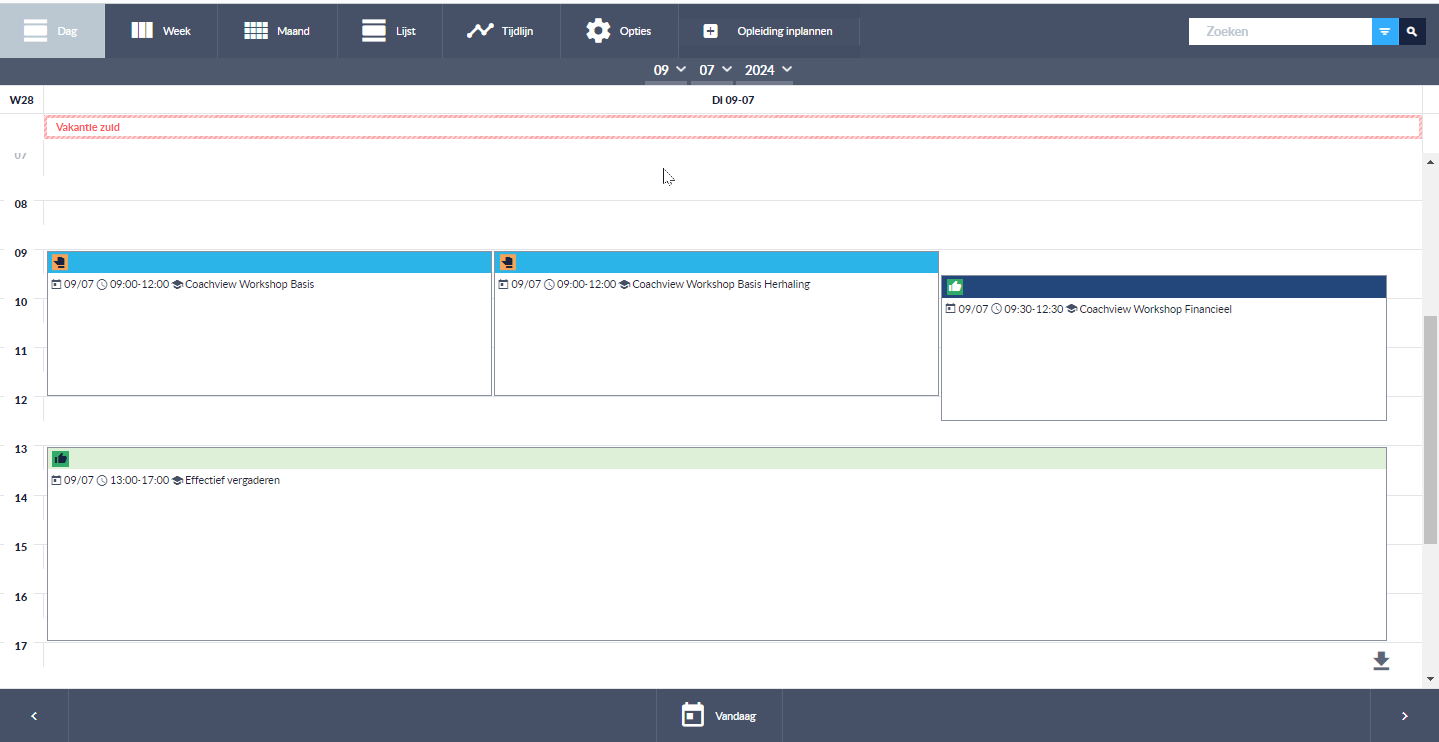Click scrollbar up arrow
Screen dimensions: 1439x742
click(1430, 161)
